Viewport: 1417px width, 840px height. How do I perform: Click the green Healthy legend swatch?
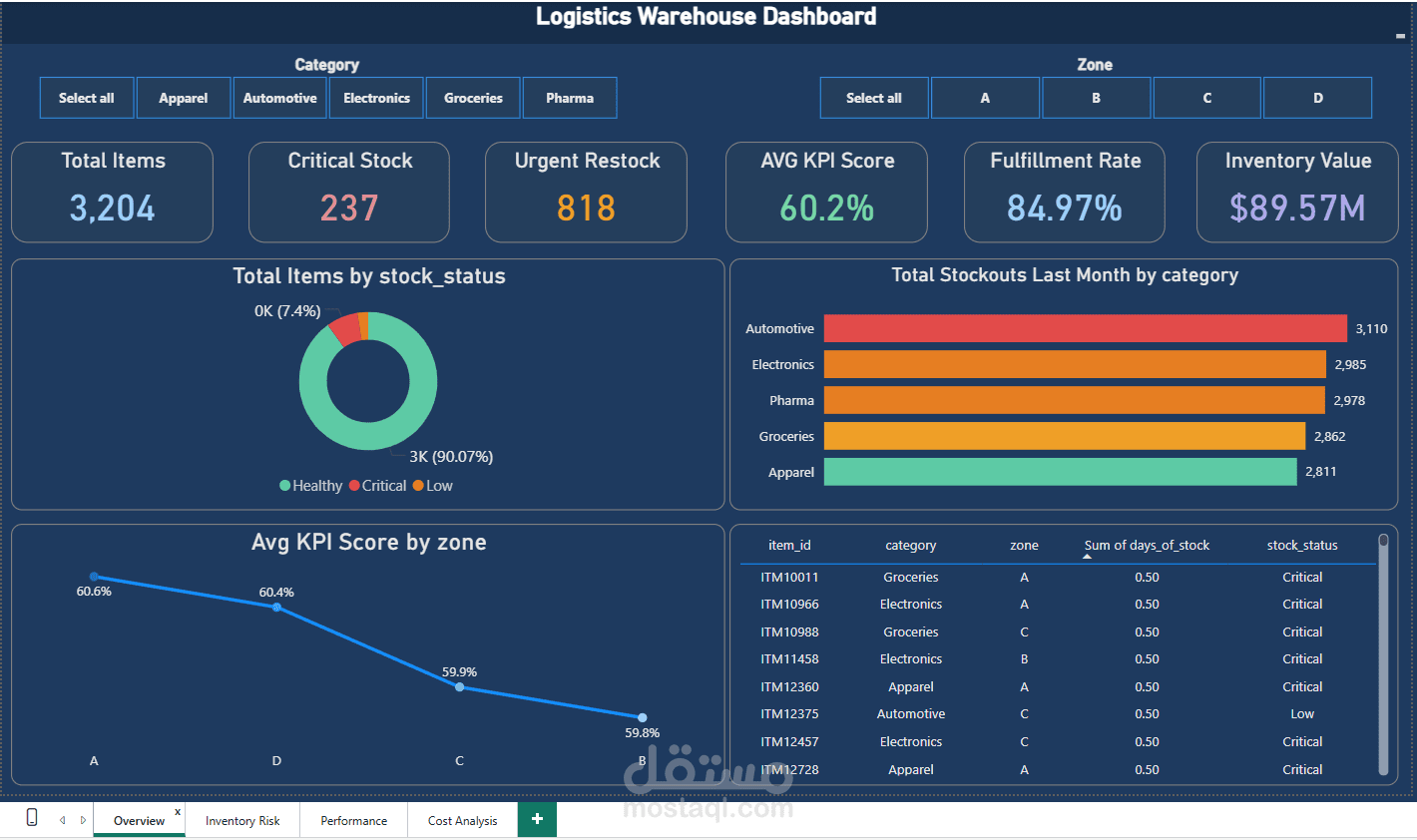(x=285, y=485)
